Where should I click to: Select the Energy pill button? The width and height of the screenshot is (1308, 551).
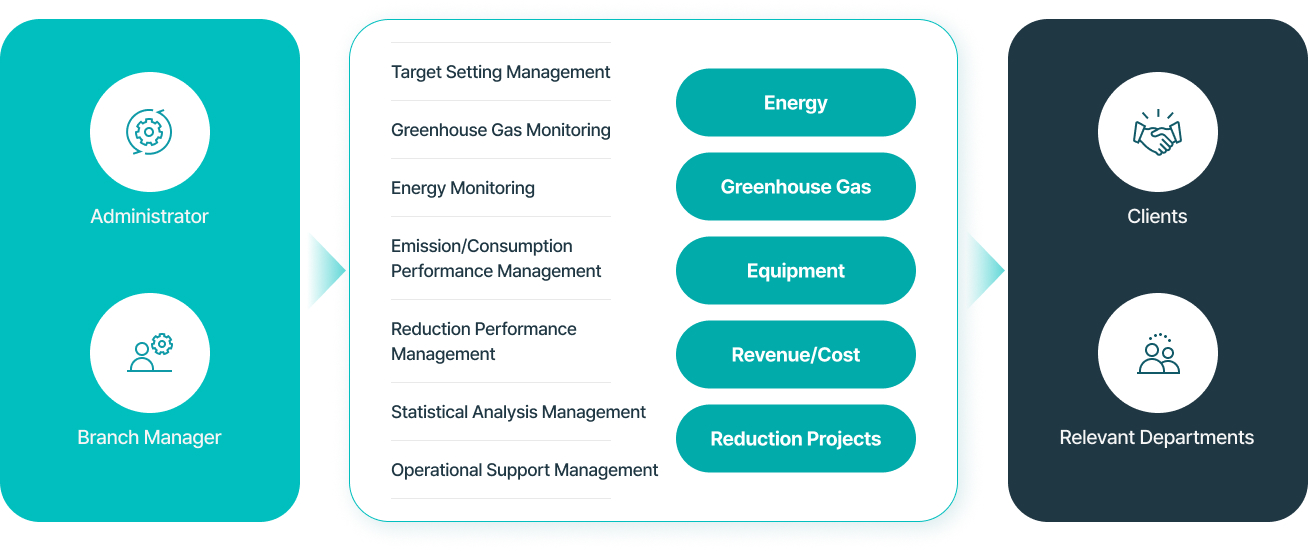[795, 103]
